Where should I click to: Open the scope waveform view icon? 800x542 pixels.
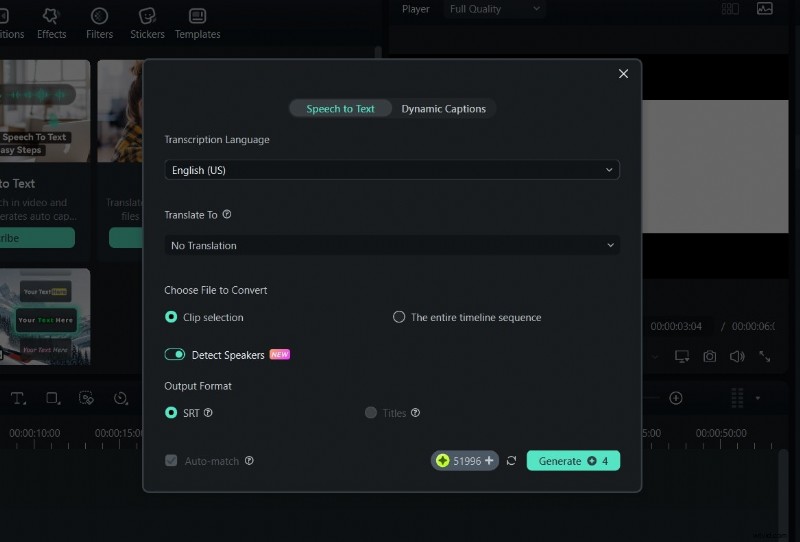pyautogui.click(x=765, y=9)
